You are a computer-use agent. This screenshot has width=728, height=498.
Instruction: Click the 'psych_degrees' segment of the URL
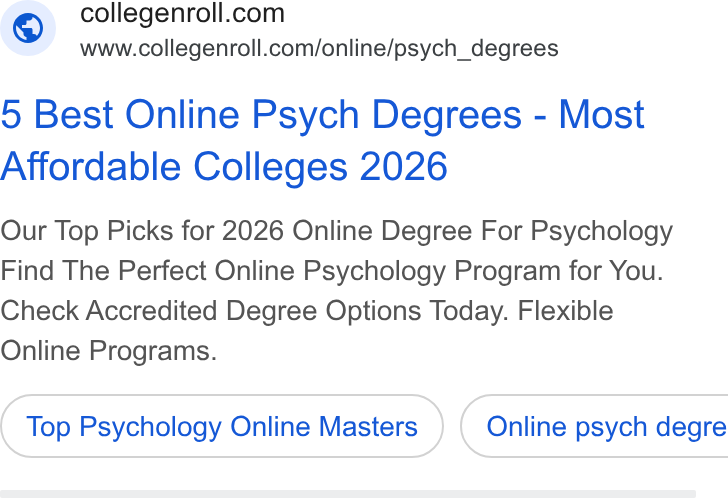(476, 49)
